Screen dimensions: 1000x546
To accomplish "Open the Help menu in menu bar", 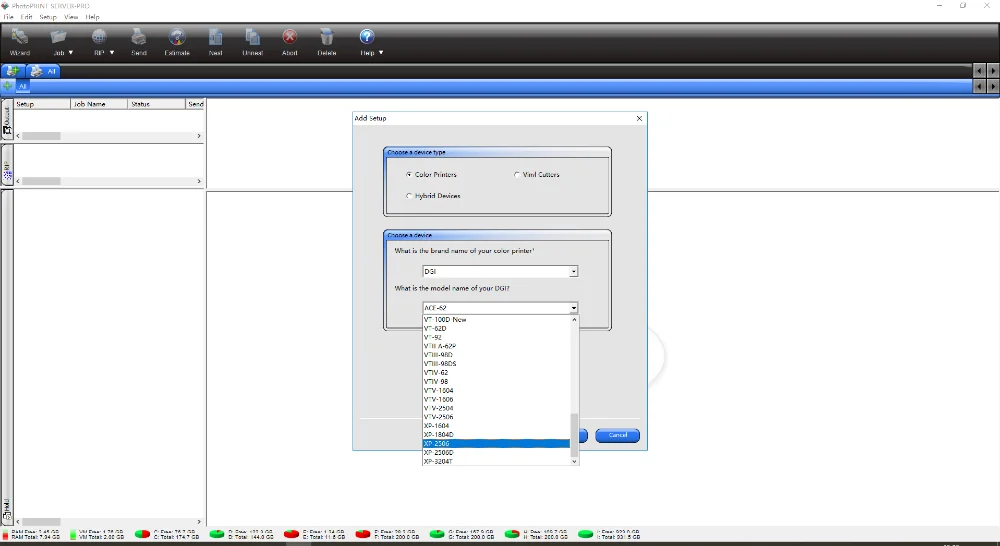I will tap(92, 17).
